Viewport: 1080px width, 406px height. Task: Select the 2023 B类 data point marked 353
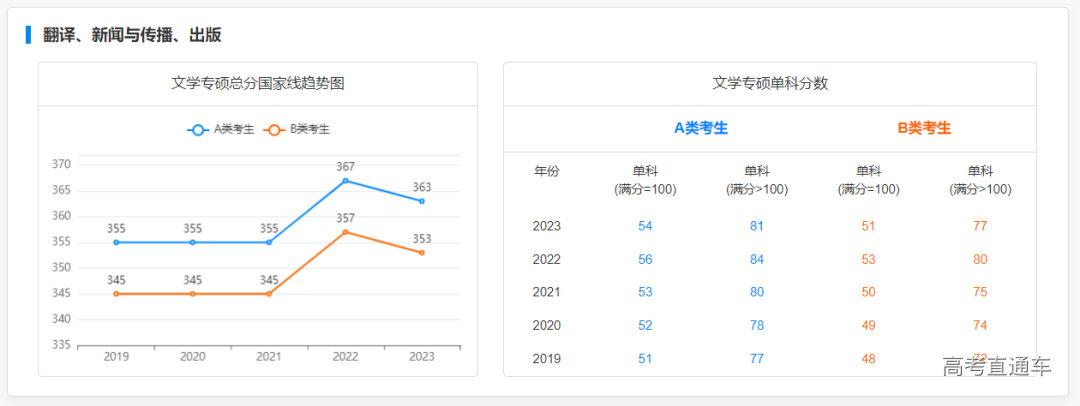(422, 253)
